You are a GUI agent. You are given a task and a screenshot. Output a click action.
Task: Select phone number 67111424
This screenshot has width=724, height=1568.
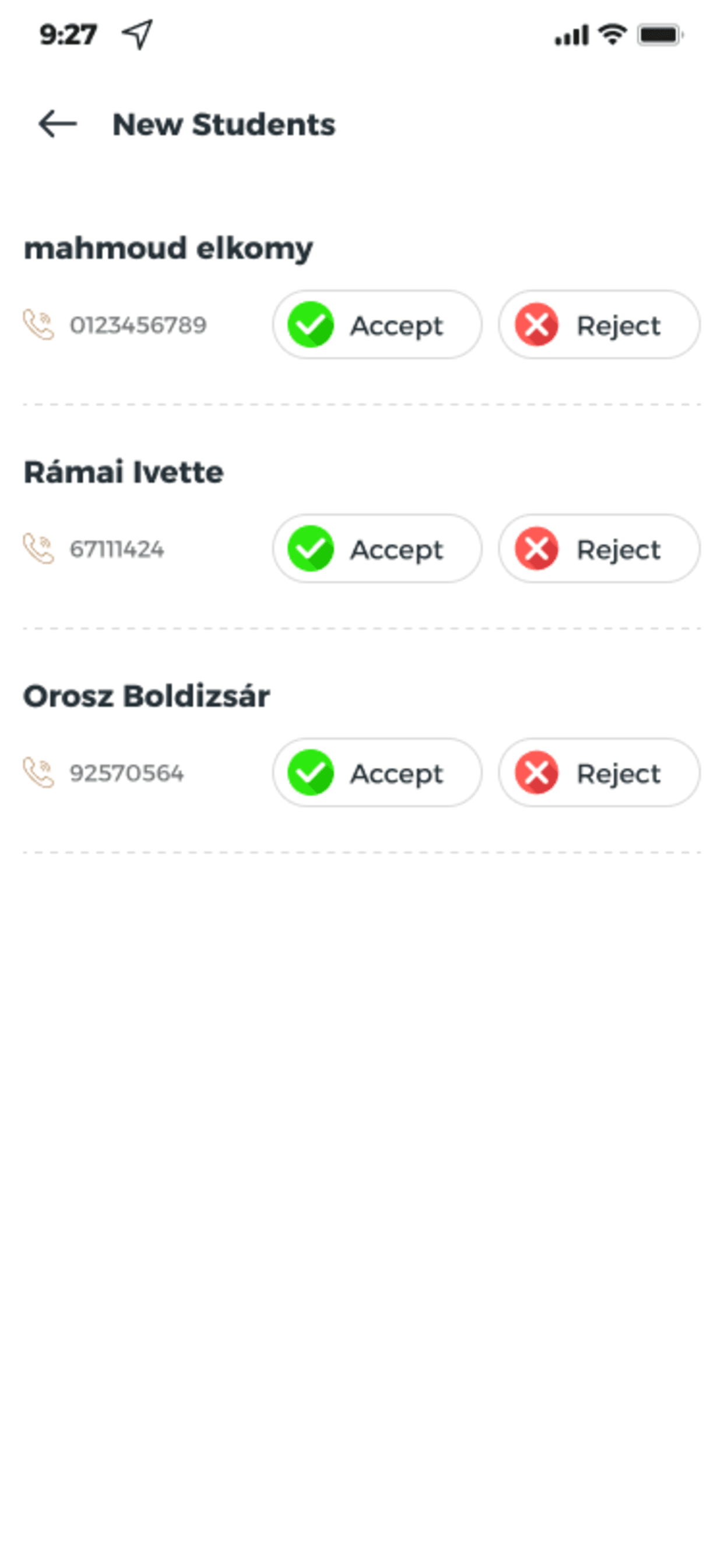tap(117, 549)
